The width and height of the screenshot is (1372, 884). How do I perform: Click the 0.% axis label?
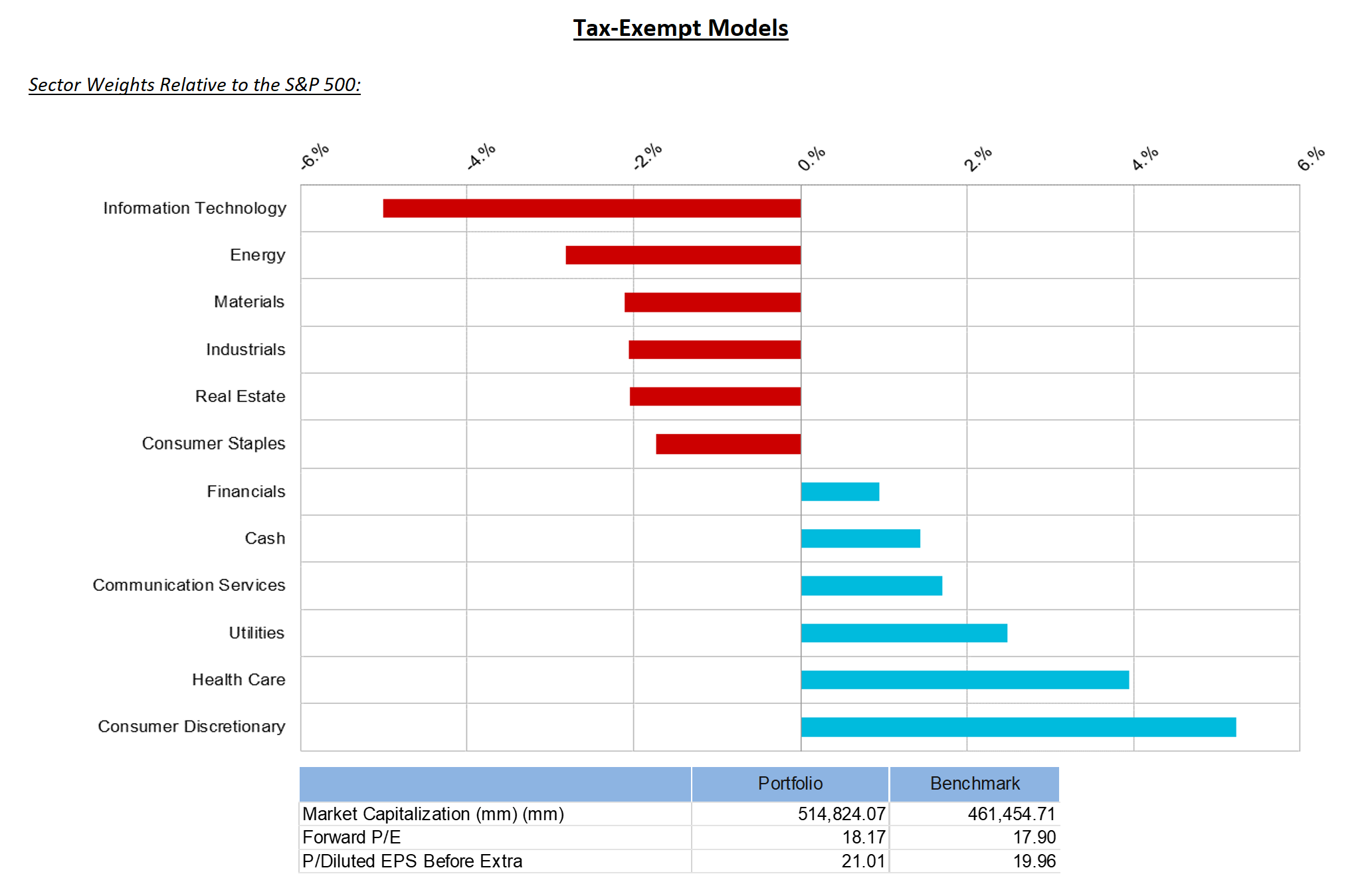pos(811,159)
